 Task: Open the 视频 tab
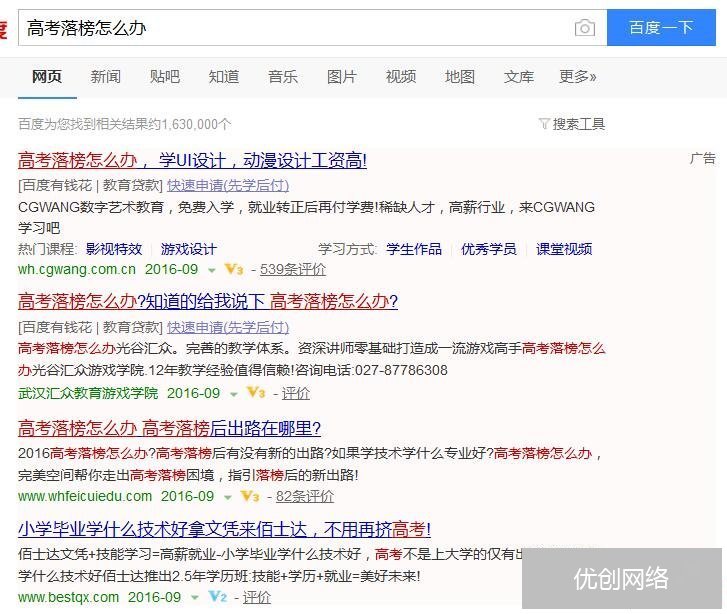[x=401, y=77]
